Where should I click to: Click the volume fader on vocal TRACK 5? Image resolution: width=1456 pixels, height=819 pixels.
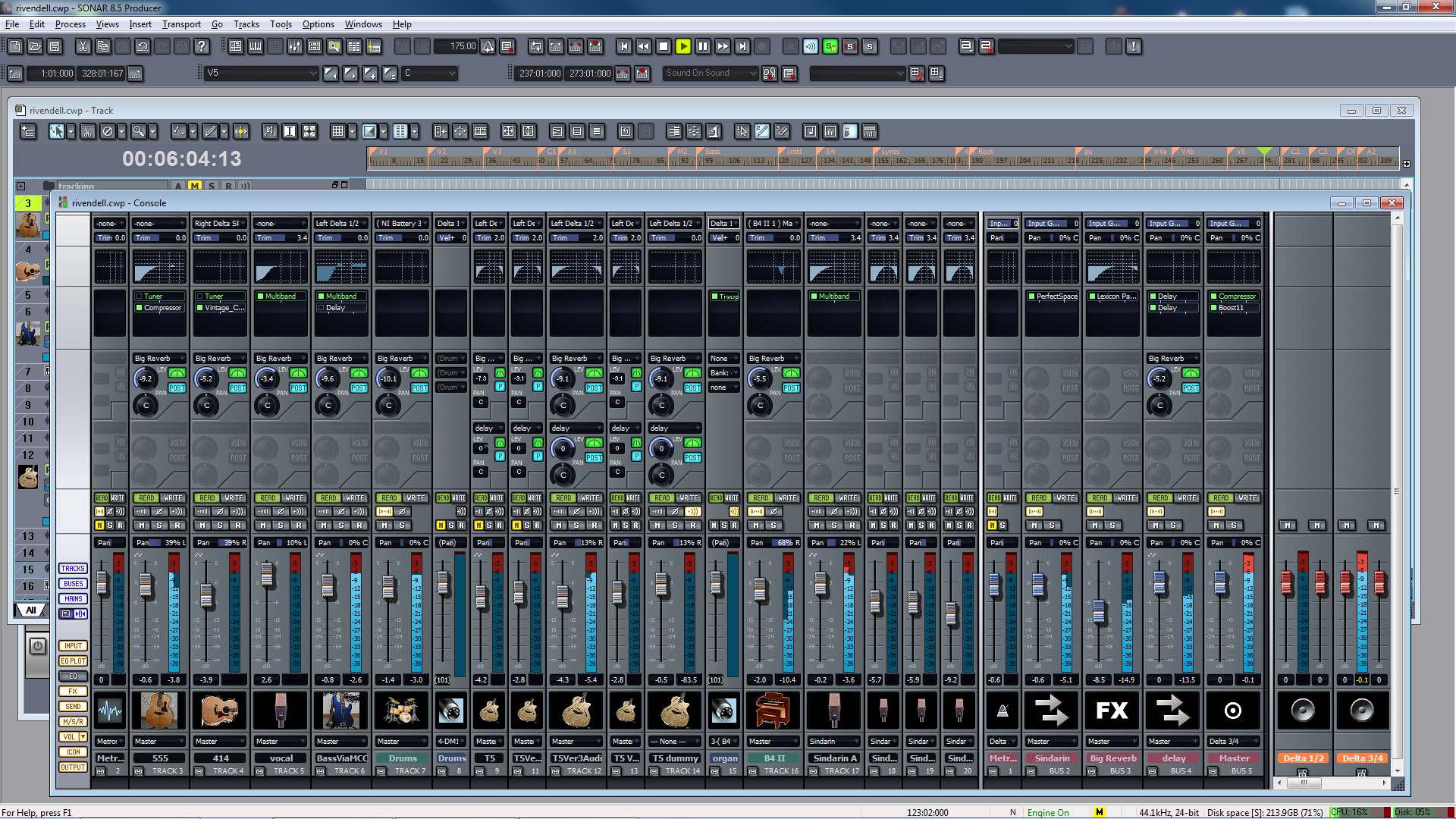pos(267,574)
